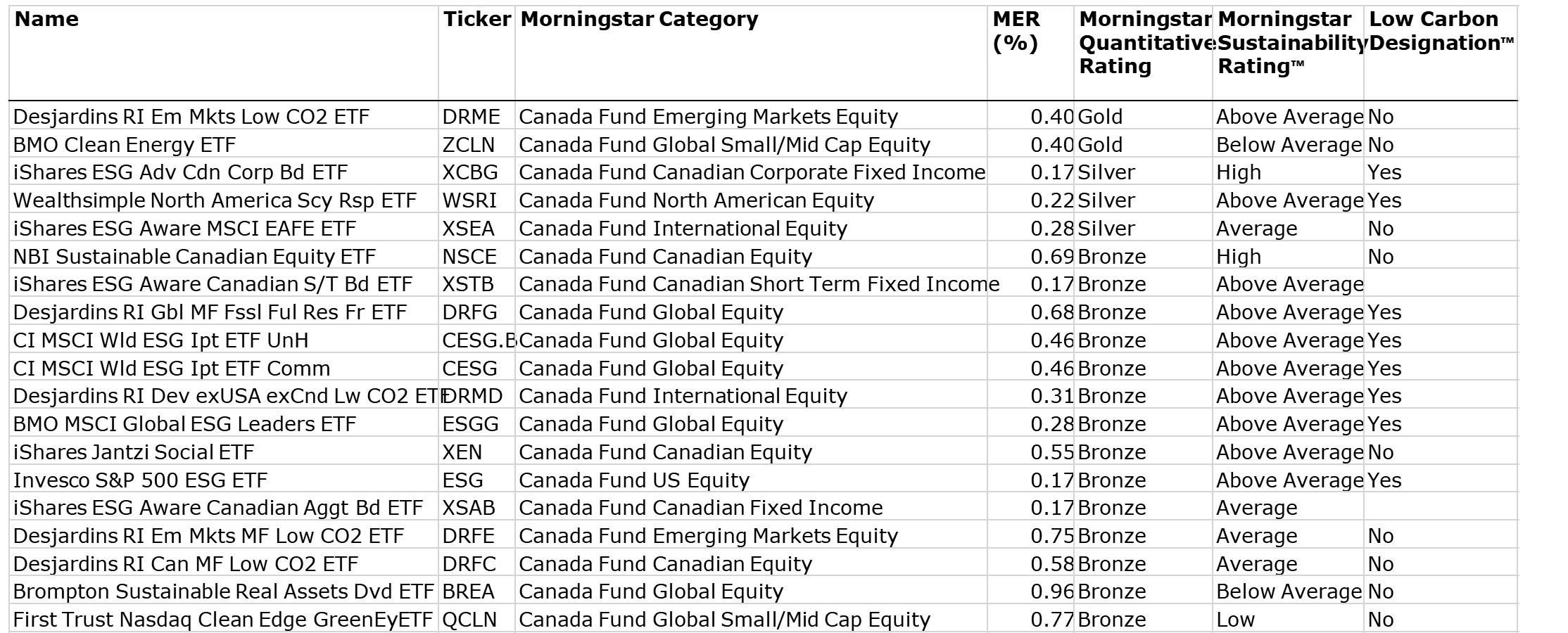
Task: Select the Morningstar Quantitative Rating header
Action: (1144, 43)
